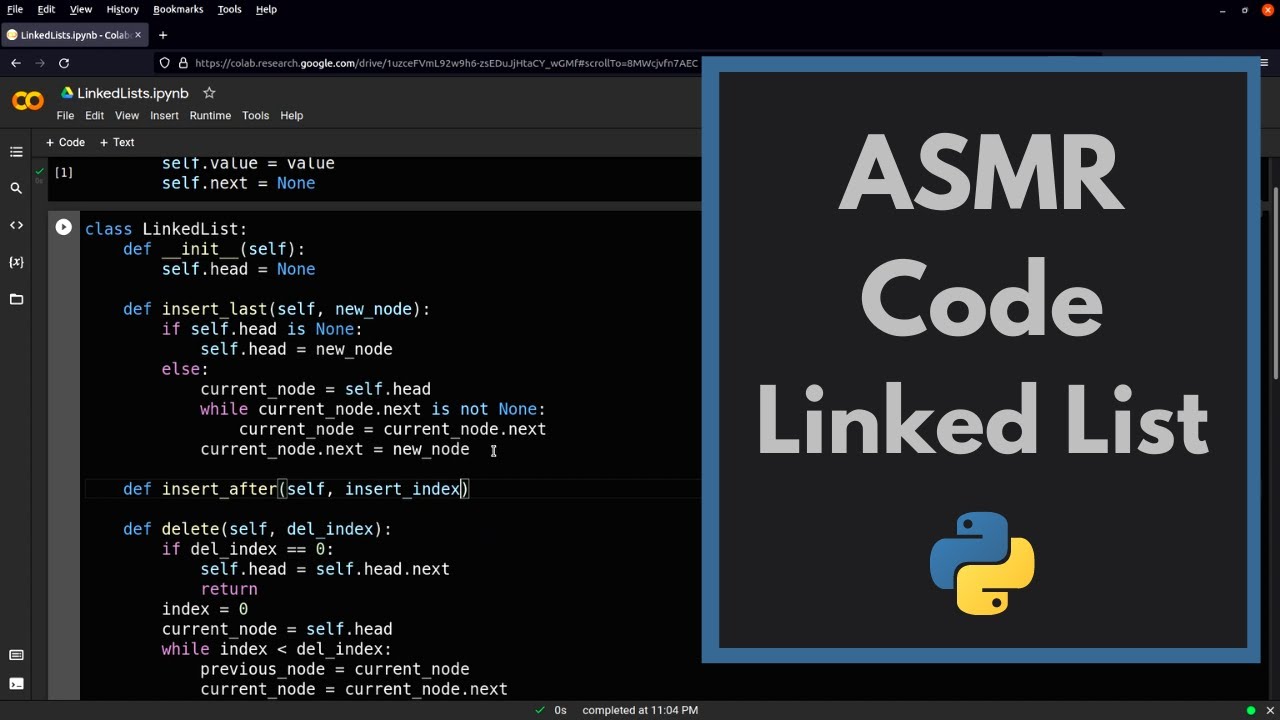
Task: Click the 'def insert_after(self, insert_index)' line
Action: pyautogui.click(x=296, y=489)
